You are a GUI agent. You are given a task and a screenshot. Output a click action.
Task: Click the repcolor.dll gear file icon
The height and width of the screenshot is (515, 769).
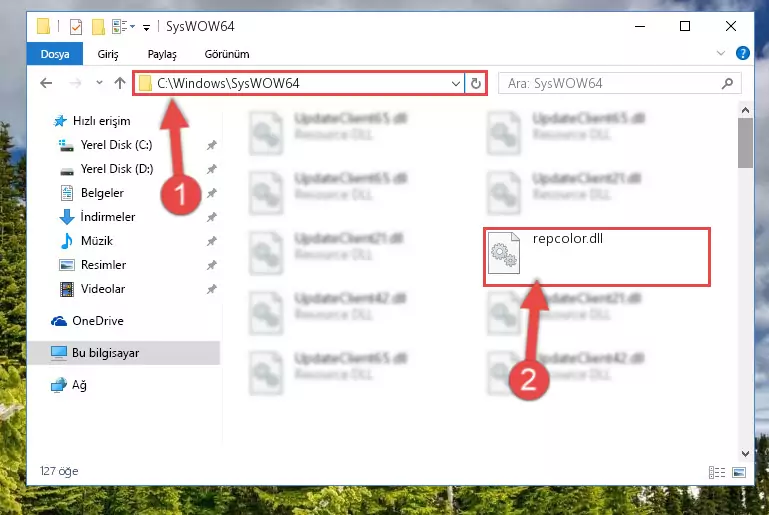504,253
